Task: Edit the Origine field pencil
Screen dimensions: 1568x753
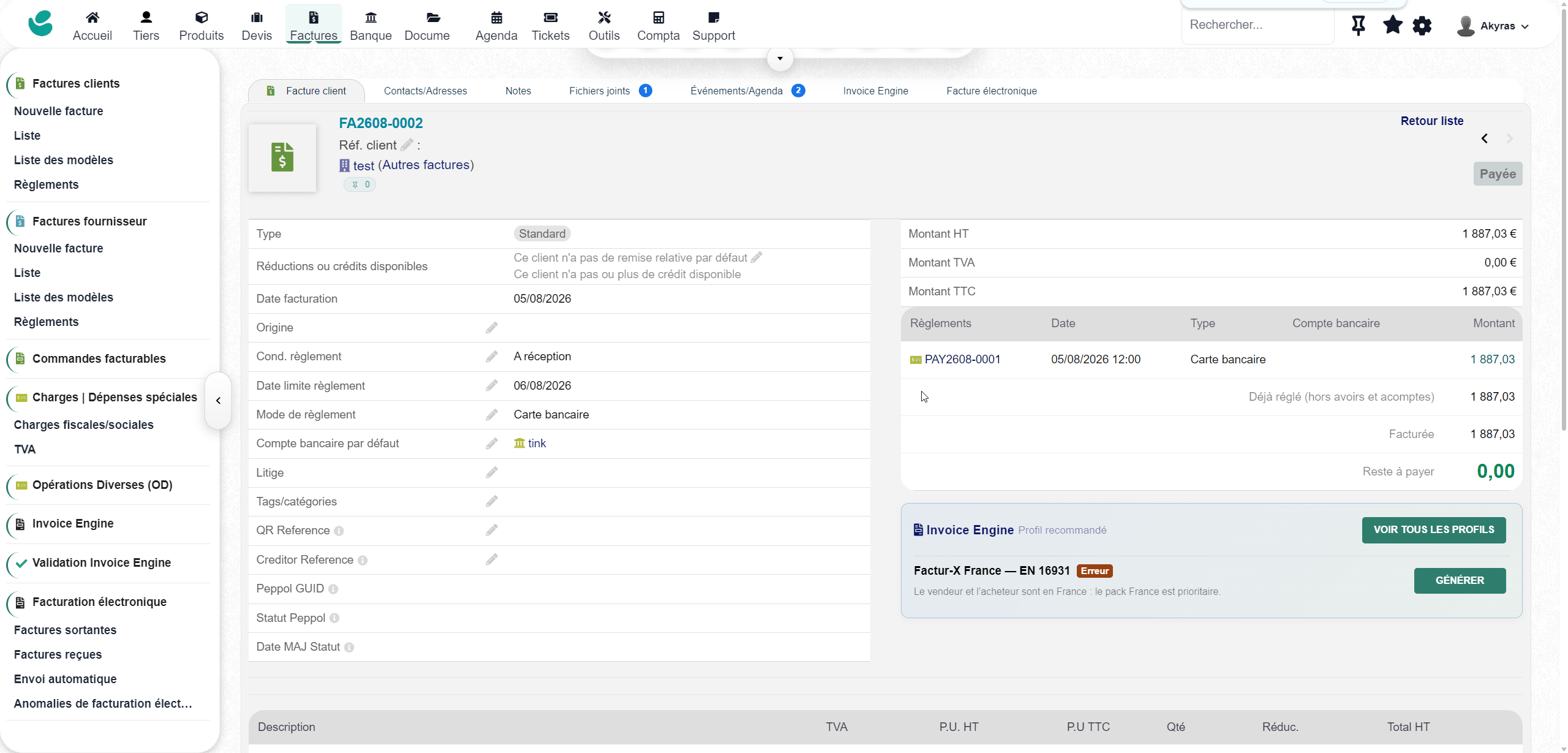Action: [x=492, y=328]
